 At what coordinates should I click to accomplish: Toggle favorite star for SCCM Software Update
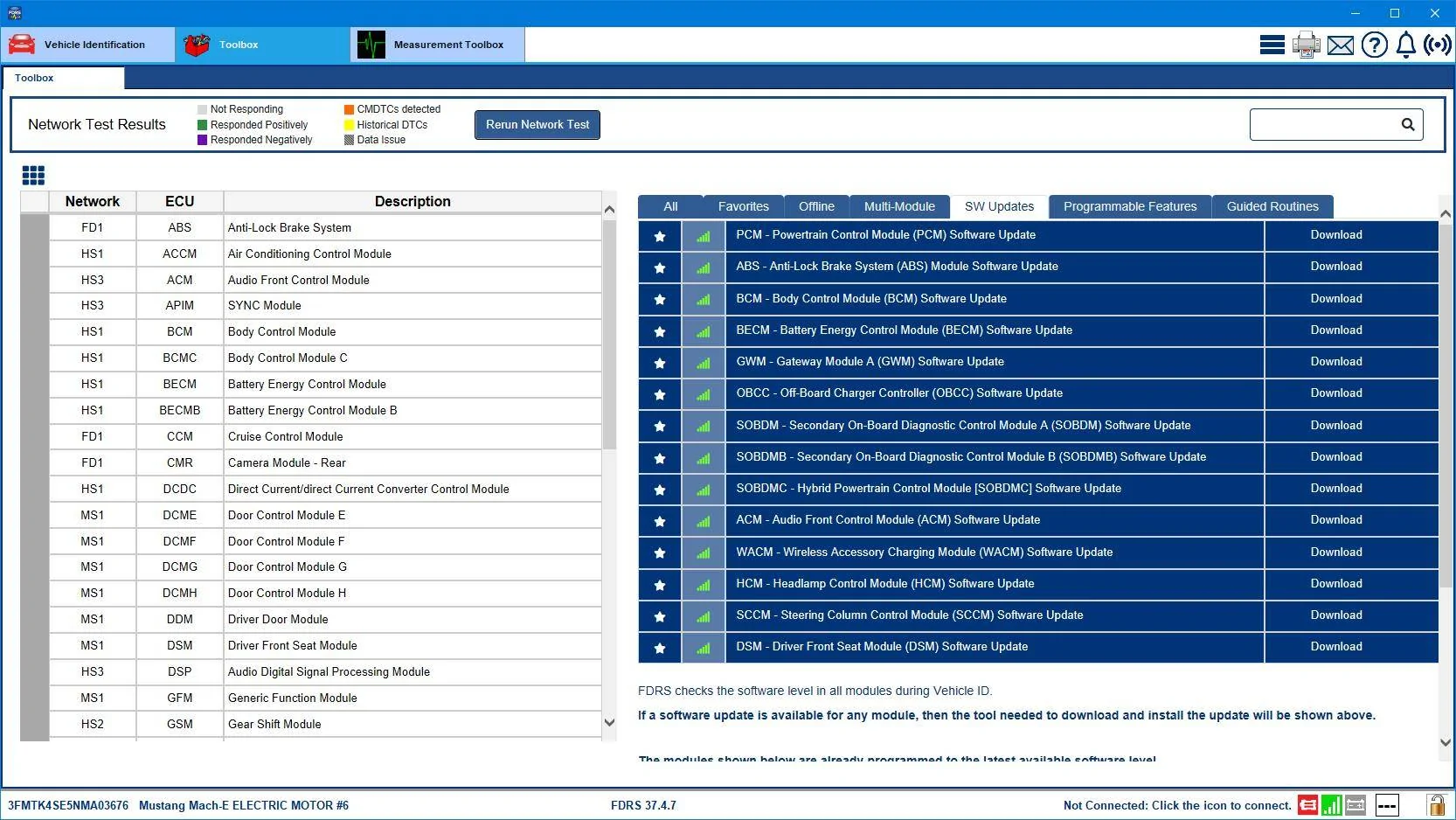click(x=660, y=616)
